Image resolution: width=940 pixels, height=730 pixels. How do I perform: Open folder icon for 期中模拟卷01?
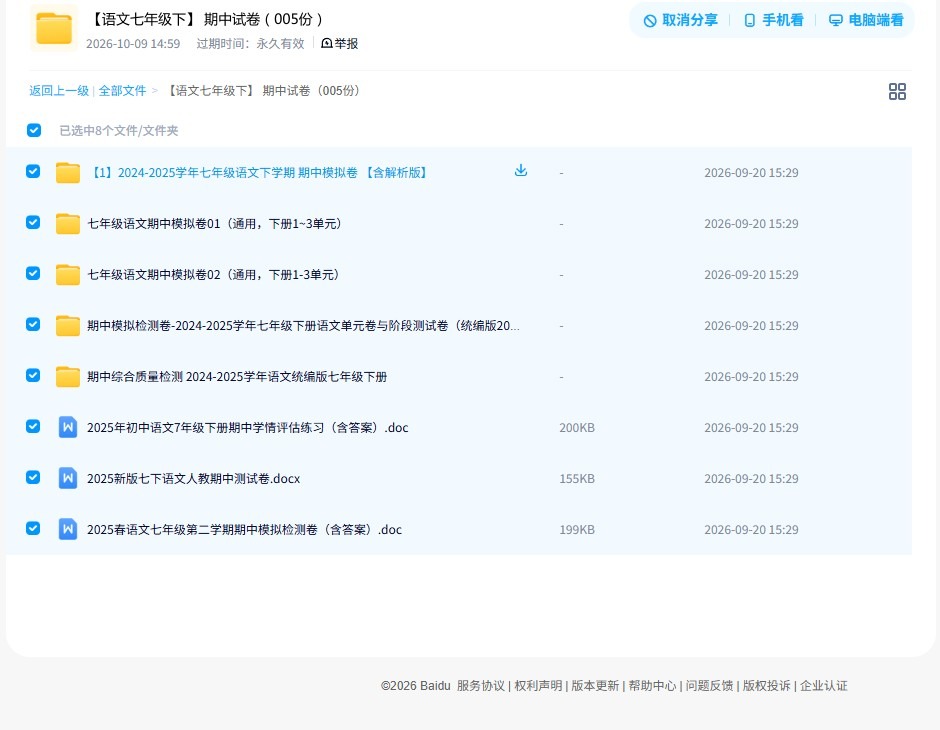[68, 224]
